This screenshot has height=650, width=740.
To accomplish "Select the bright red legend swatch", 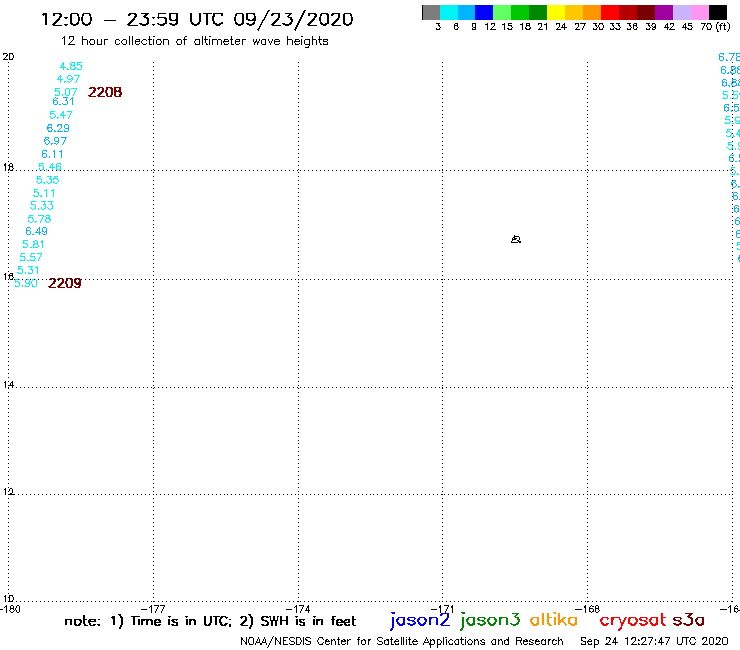I will (610, 12).
